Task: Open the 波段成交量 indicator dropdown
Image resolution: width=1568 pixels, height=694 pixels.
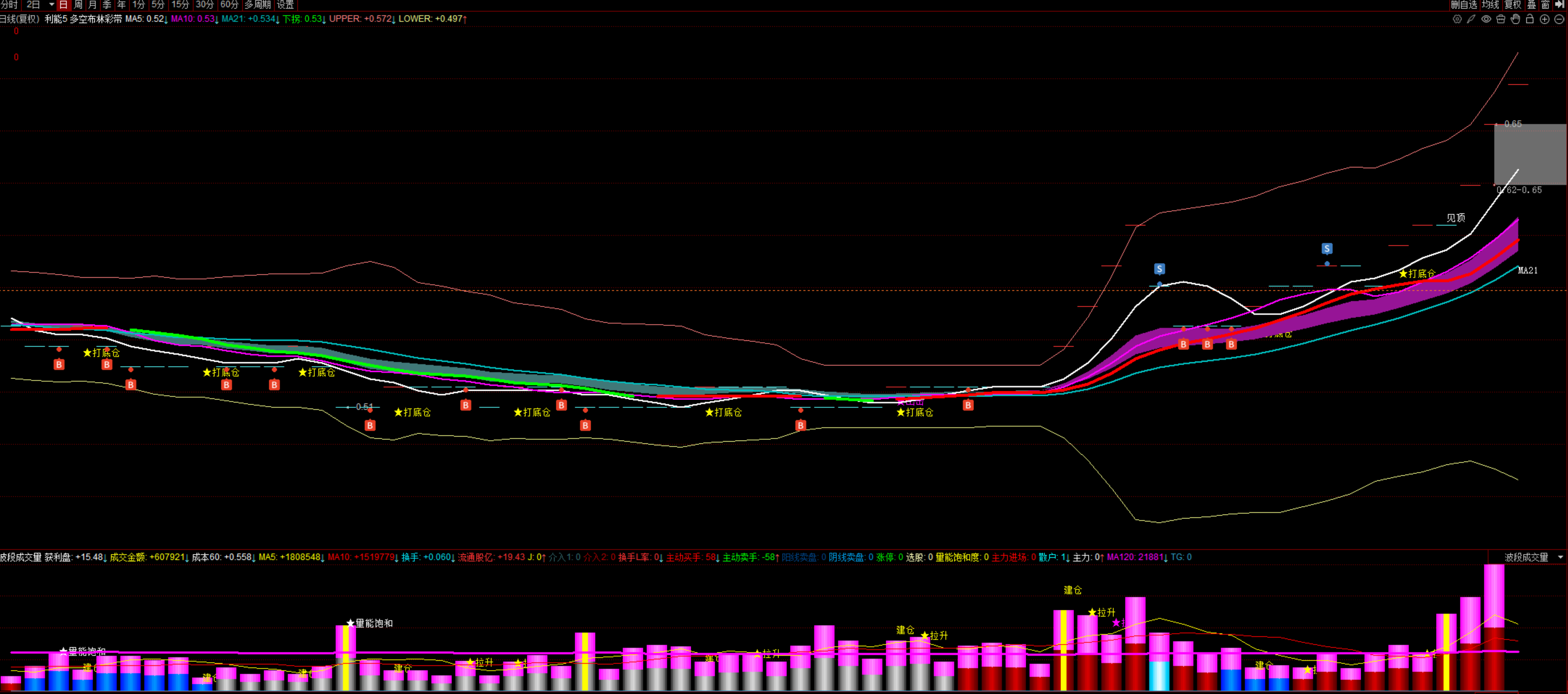Action: 1560,557
